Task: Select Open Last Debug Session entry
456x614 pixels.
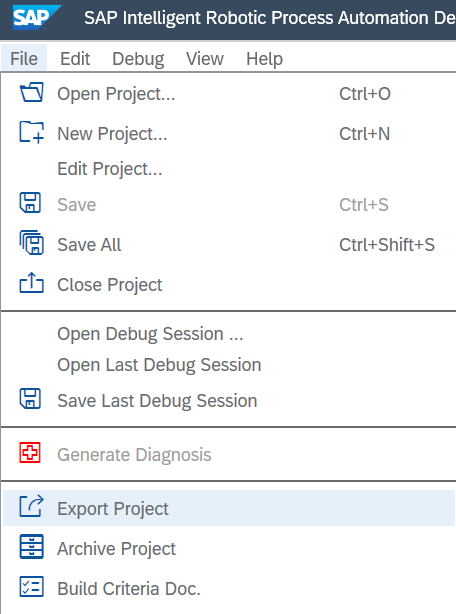Action: [159, 365]
